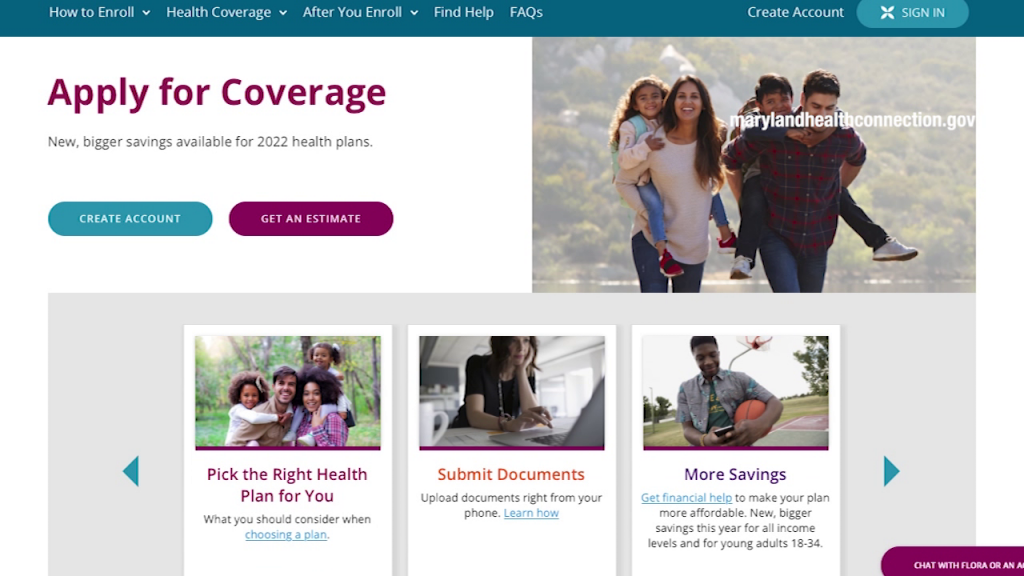Open the family photo on Pick Health Plan card

pos(288,392)
